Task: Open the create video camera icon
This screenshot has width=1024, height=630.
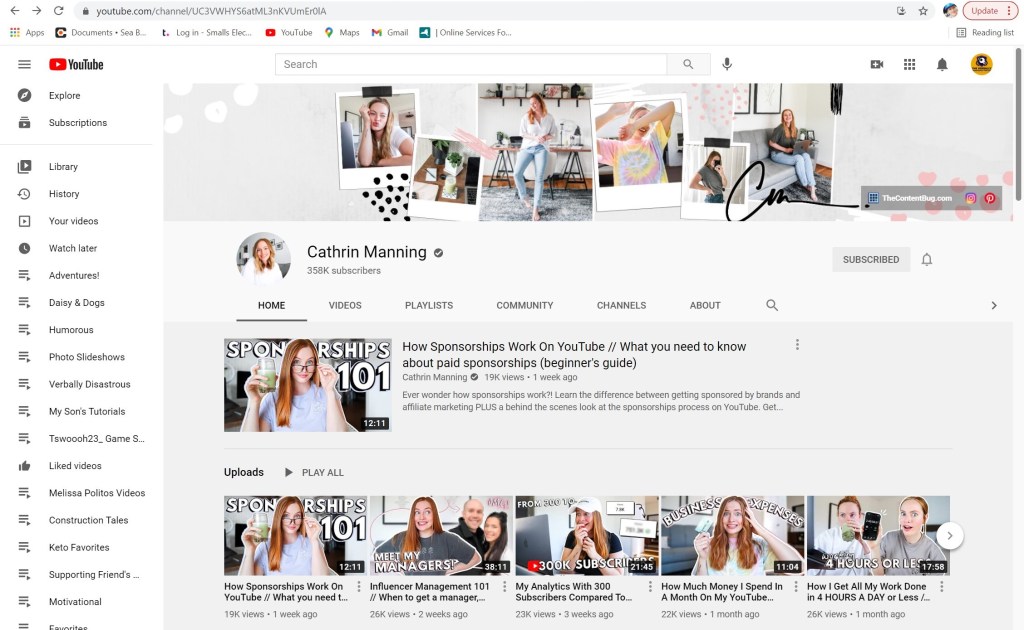Action: click(877, 64)
